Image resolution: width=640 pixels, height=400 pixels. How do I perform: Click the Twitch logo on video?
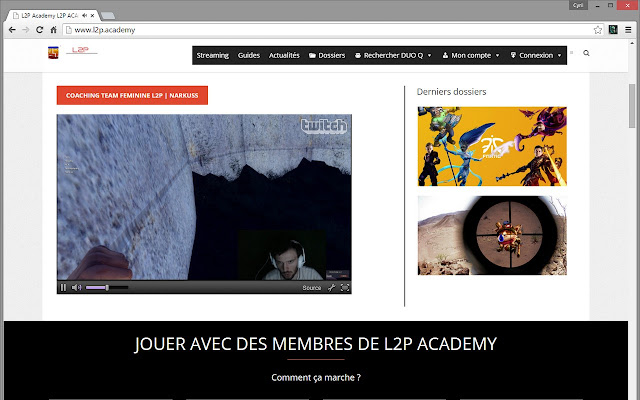(324, 126)
